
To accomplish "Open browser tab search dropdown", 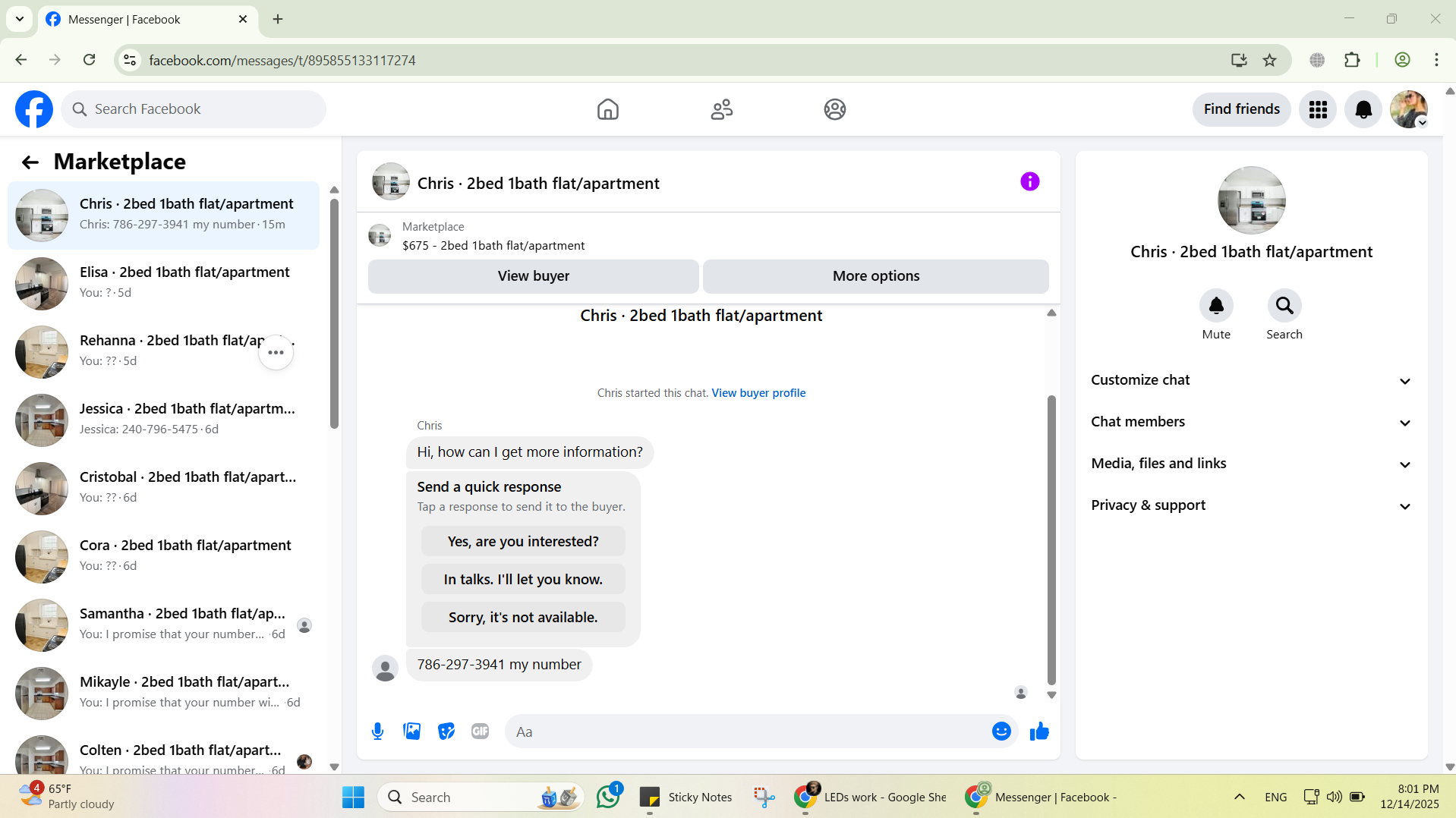I will coord(20,19).
